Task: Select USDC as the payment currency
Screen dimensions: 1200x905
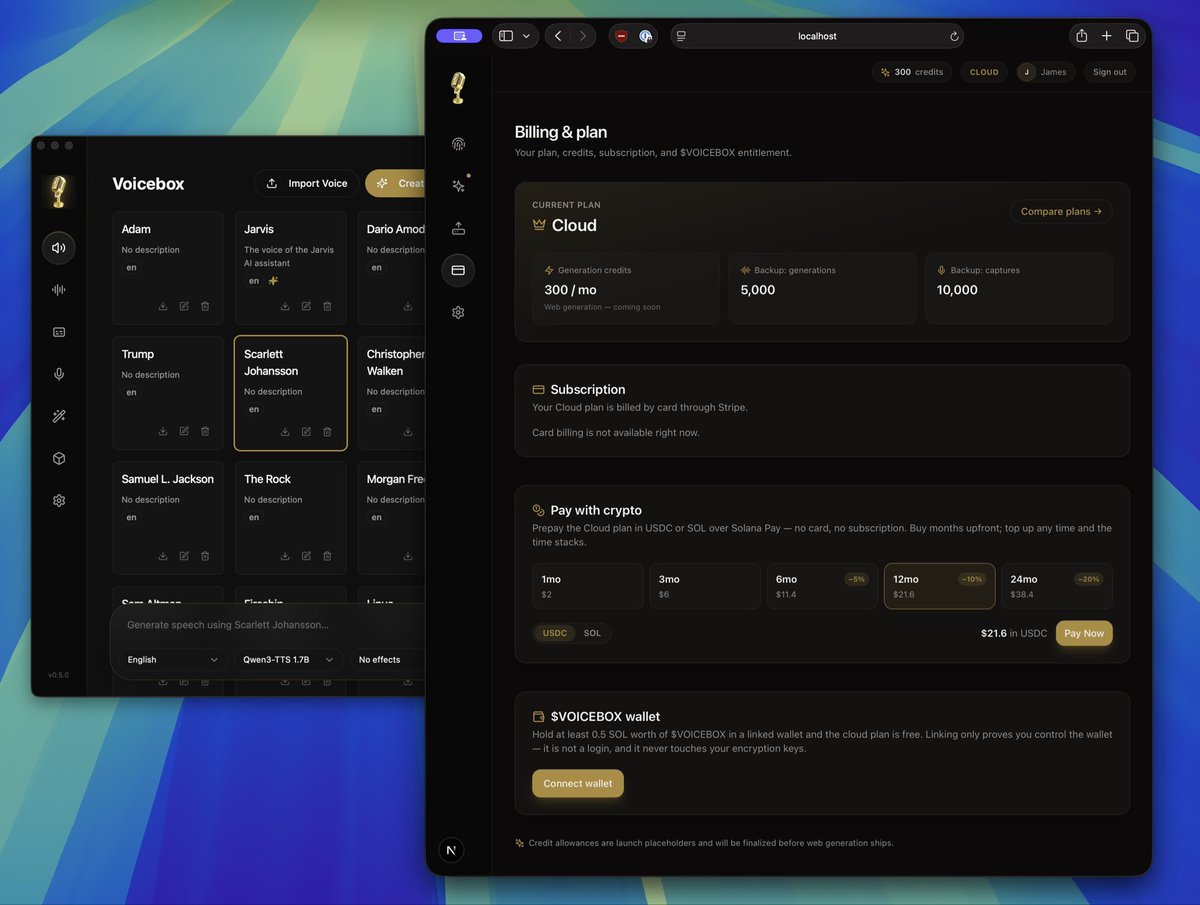Action: 555,633
